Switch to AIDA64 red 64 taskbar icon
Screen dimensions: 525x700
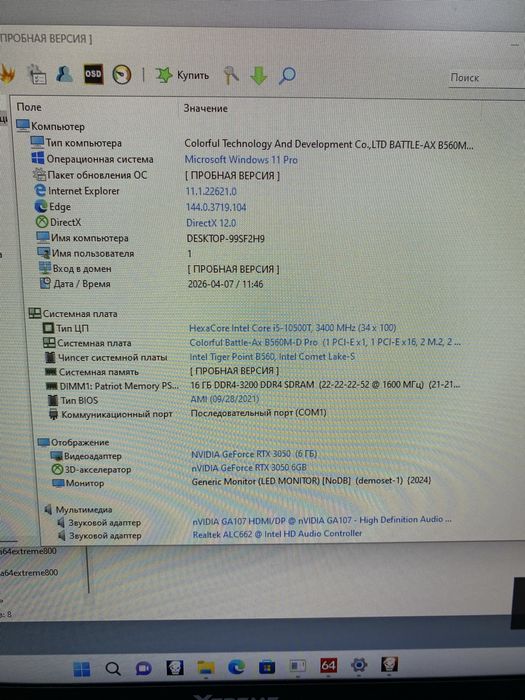(x=328, y=666)
